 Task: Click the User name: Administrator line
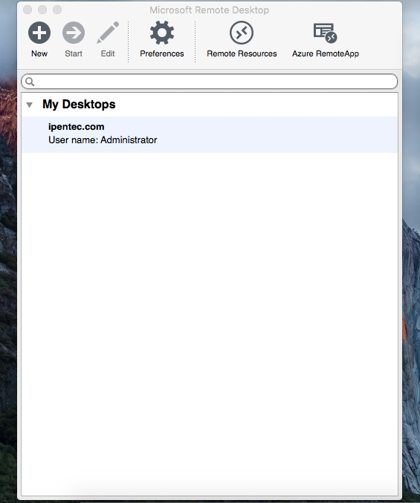(103, 140)
